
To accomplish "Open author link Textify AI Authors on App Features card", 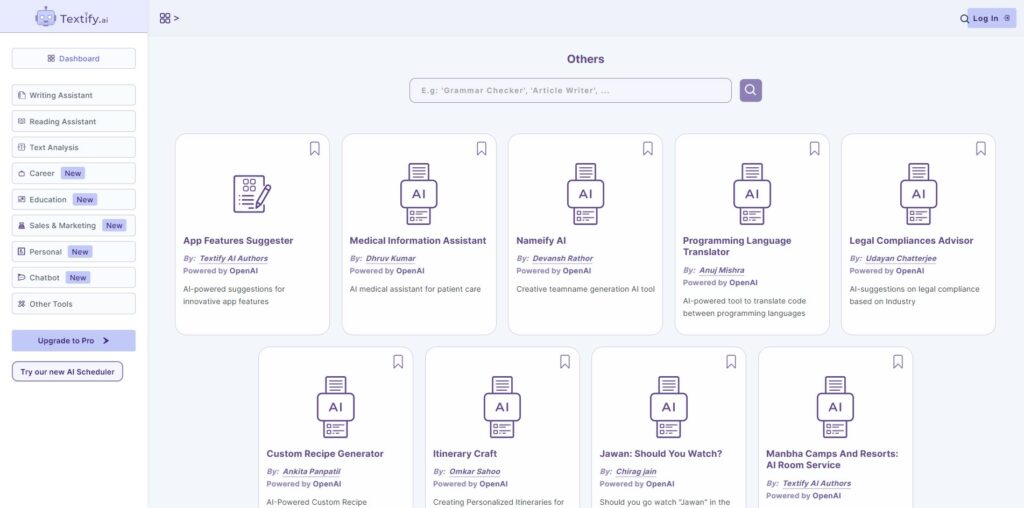I will pos(234,259).
